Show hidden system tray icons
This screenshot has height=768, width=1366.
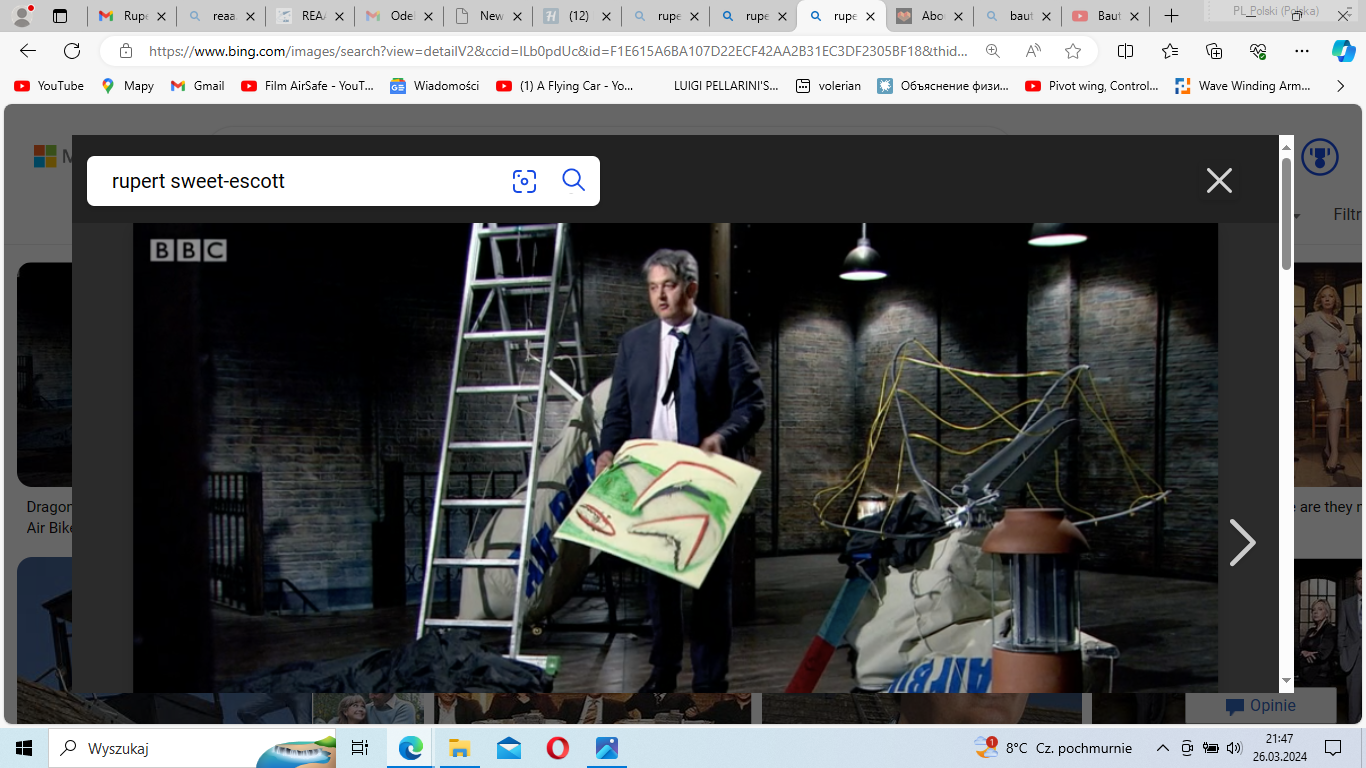click(1162, 748)
